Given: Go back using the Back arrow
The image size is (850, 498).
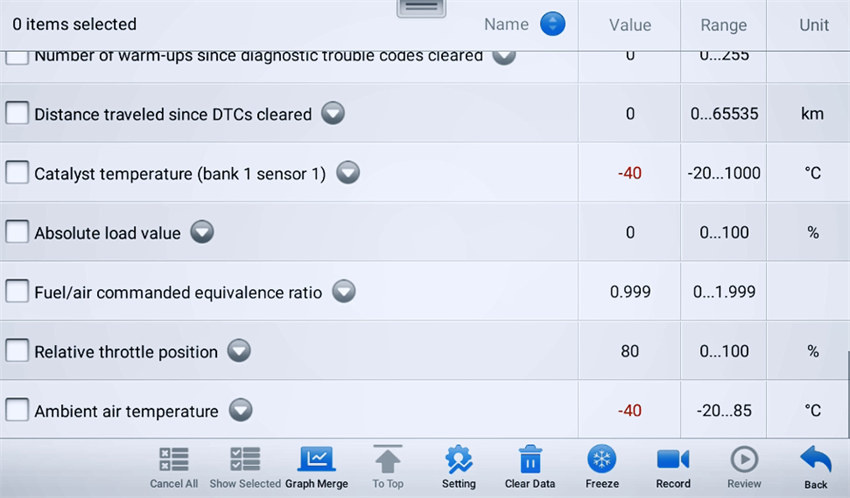Looking at the screenshot, I should 816,461.
